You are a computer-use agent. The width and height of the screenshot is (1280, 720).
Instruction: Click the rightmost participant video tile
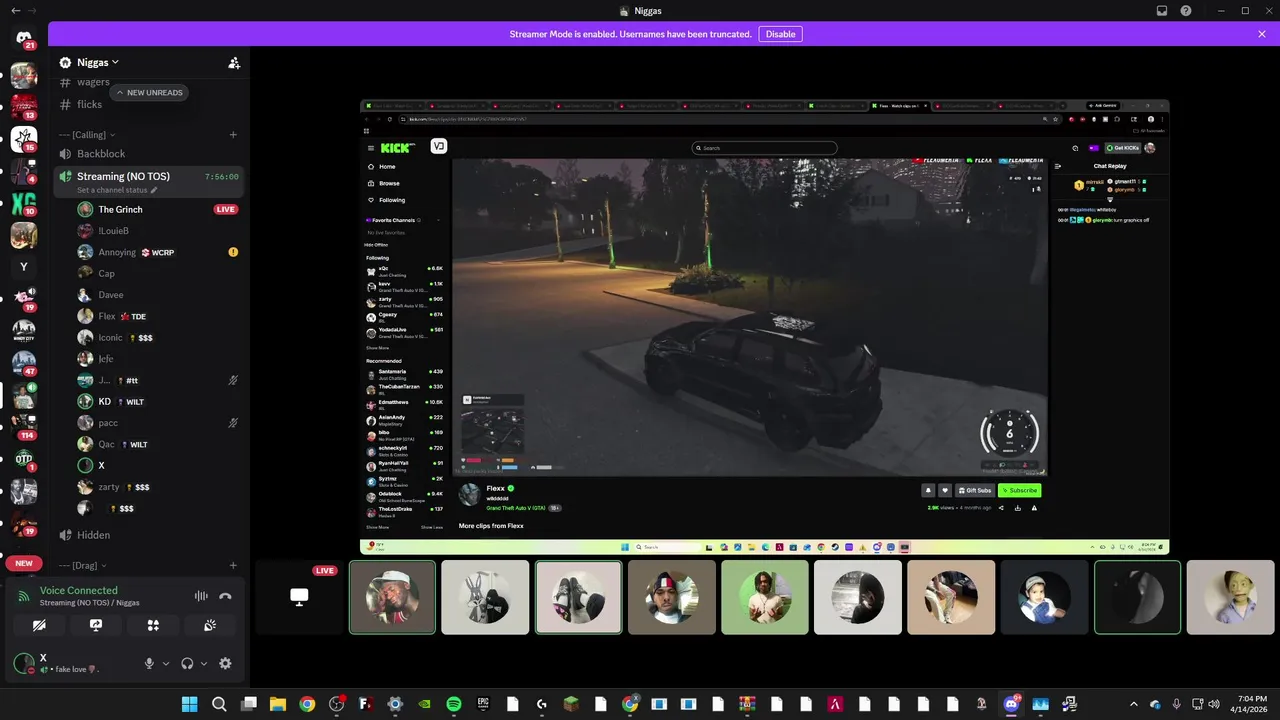(x=1230, y=597)
